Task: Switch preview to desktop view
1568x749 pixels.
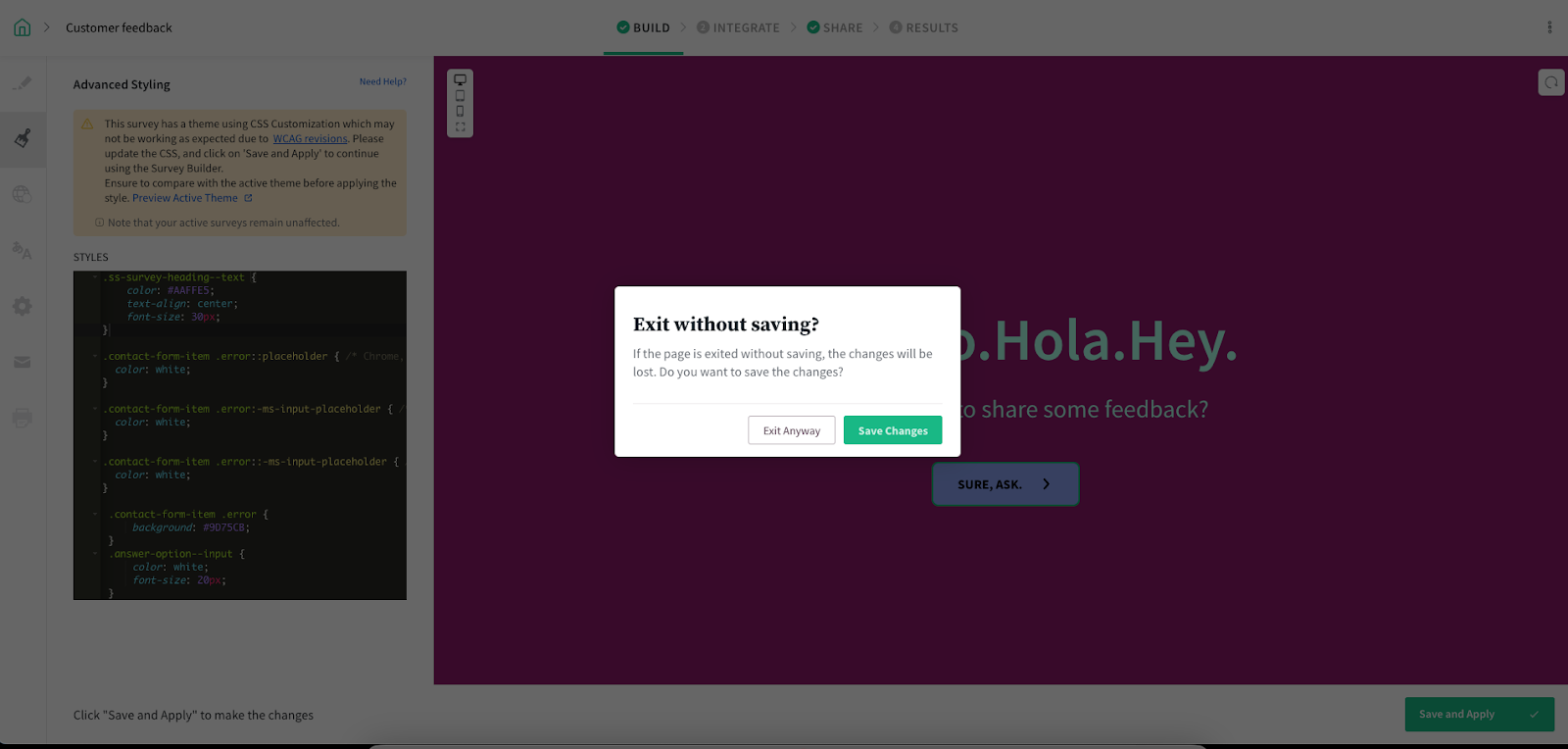Action: pos(460,80)
